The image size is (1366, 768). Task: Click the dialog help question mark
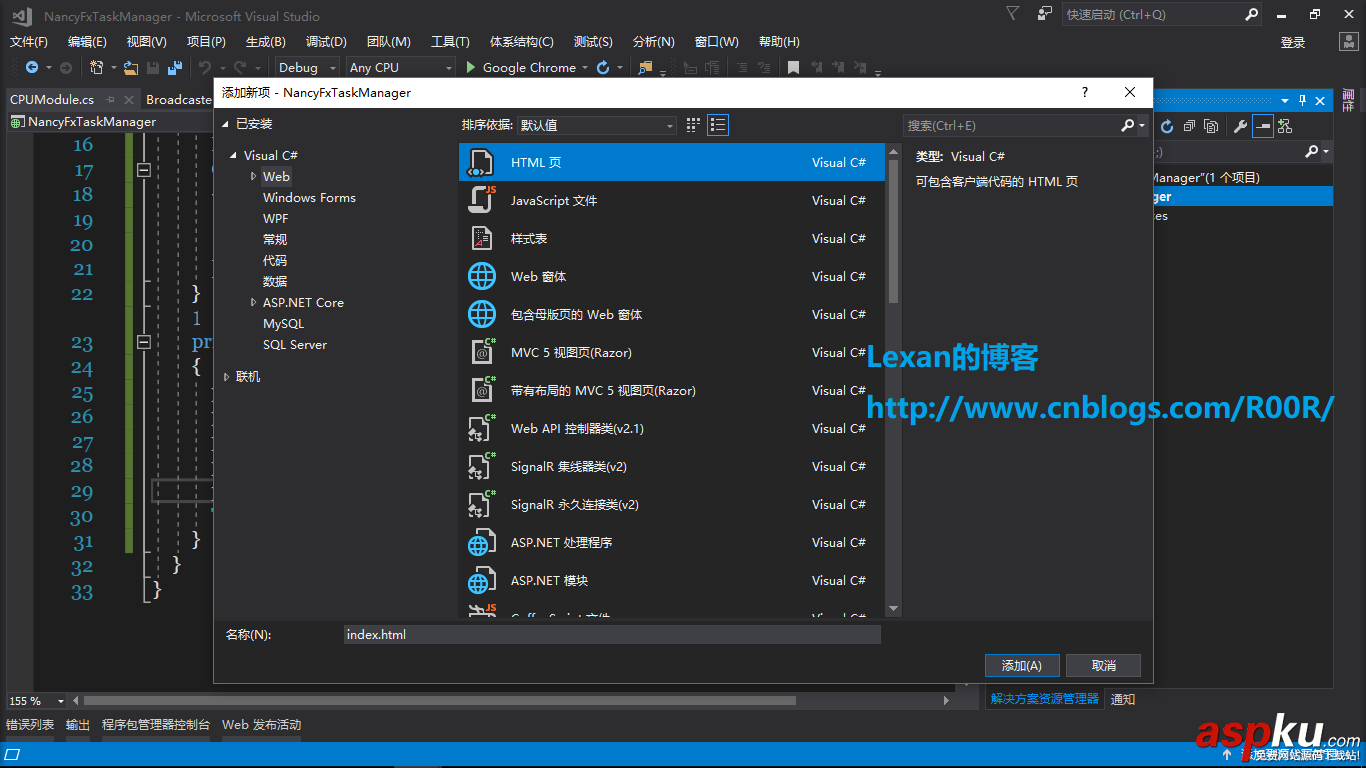coord(1085,92)
